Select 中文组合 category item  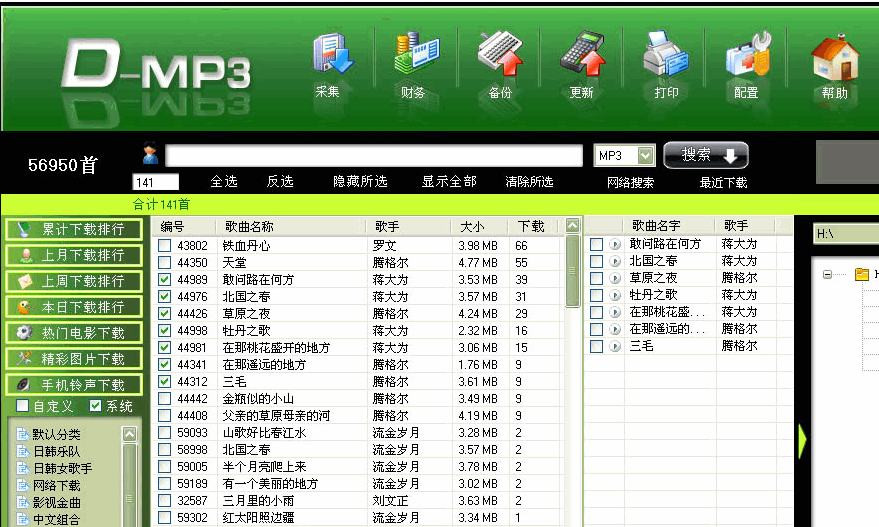(x=56, y=520)
